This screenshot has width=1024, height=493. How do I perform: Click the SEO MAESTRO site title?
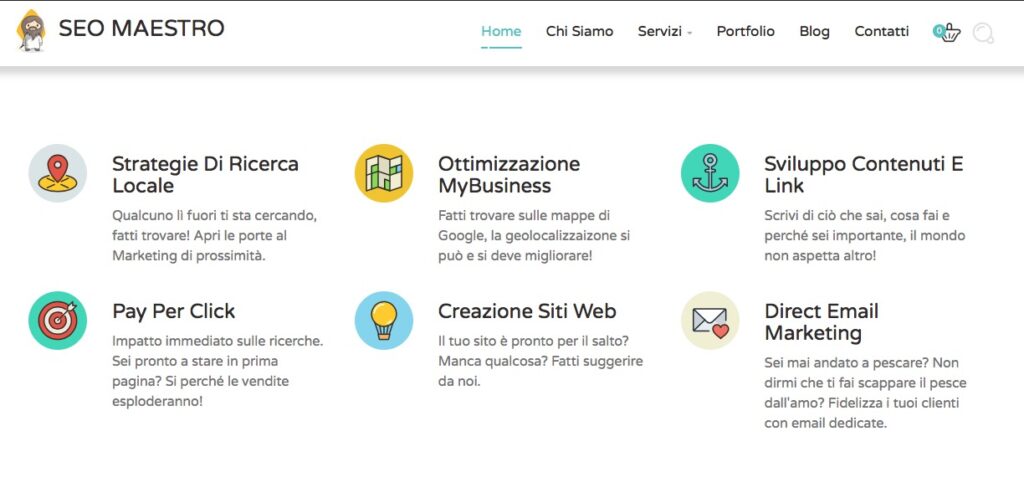point(141,29)
